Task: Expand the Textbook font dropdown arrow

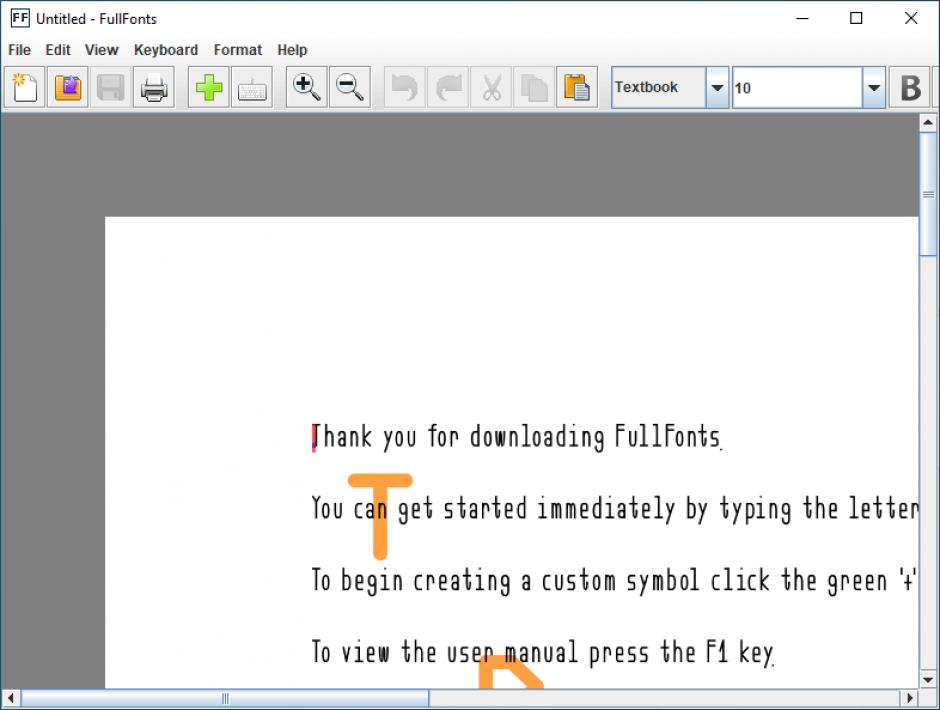Action: 717,88
